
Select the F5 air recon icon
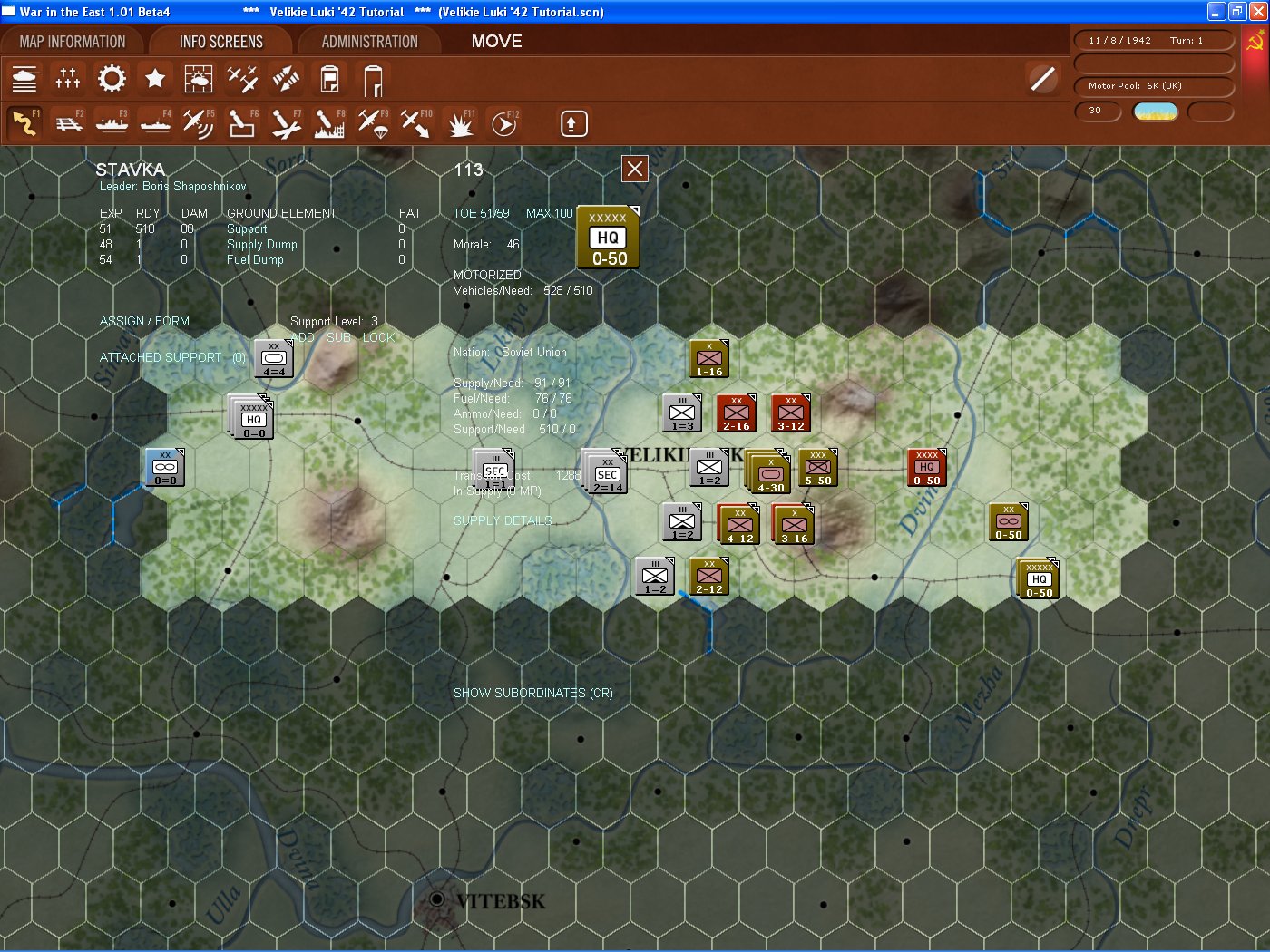pos(199,123)
